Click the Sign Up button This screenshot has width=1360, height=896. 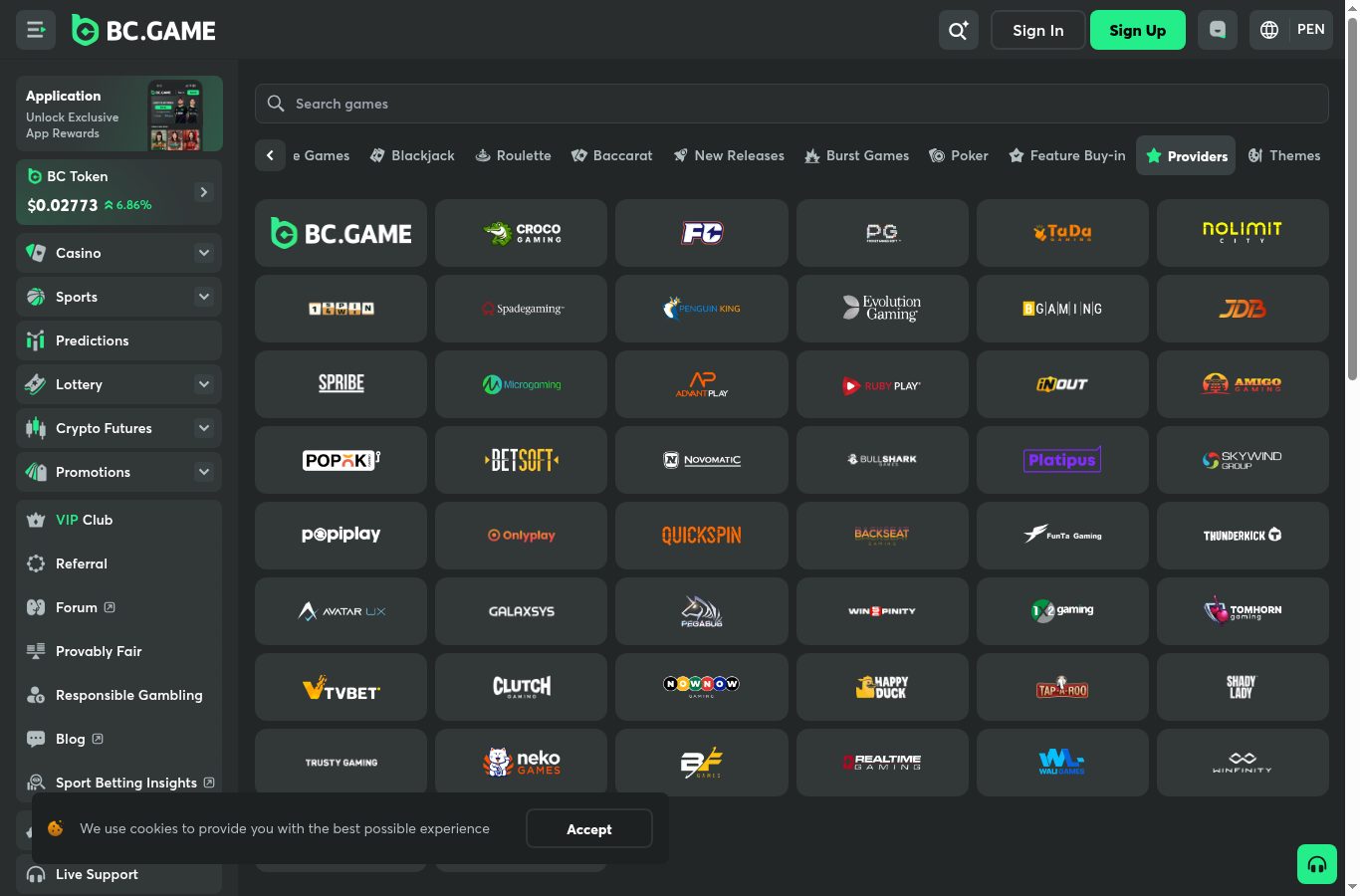[x=1138, y=30]
